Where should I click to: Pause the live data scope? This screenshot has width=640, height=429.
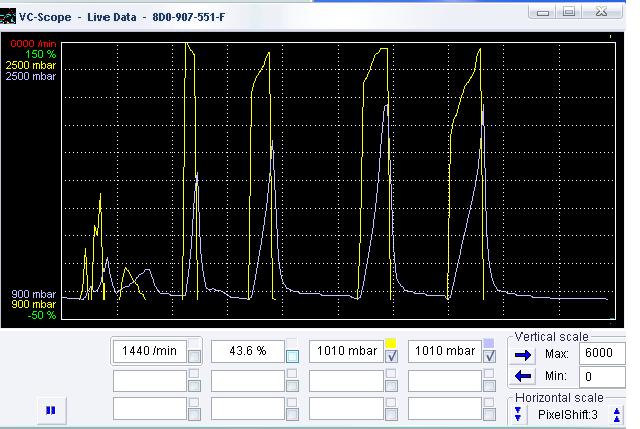(x=50, y=409)
